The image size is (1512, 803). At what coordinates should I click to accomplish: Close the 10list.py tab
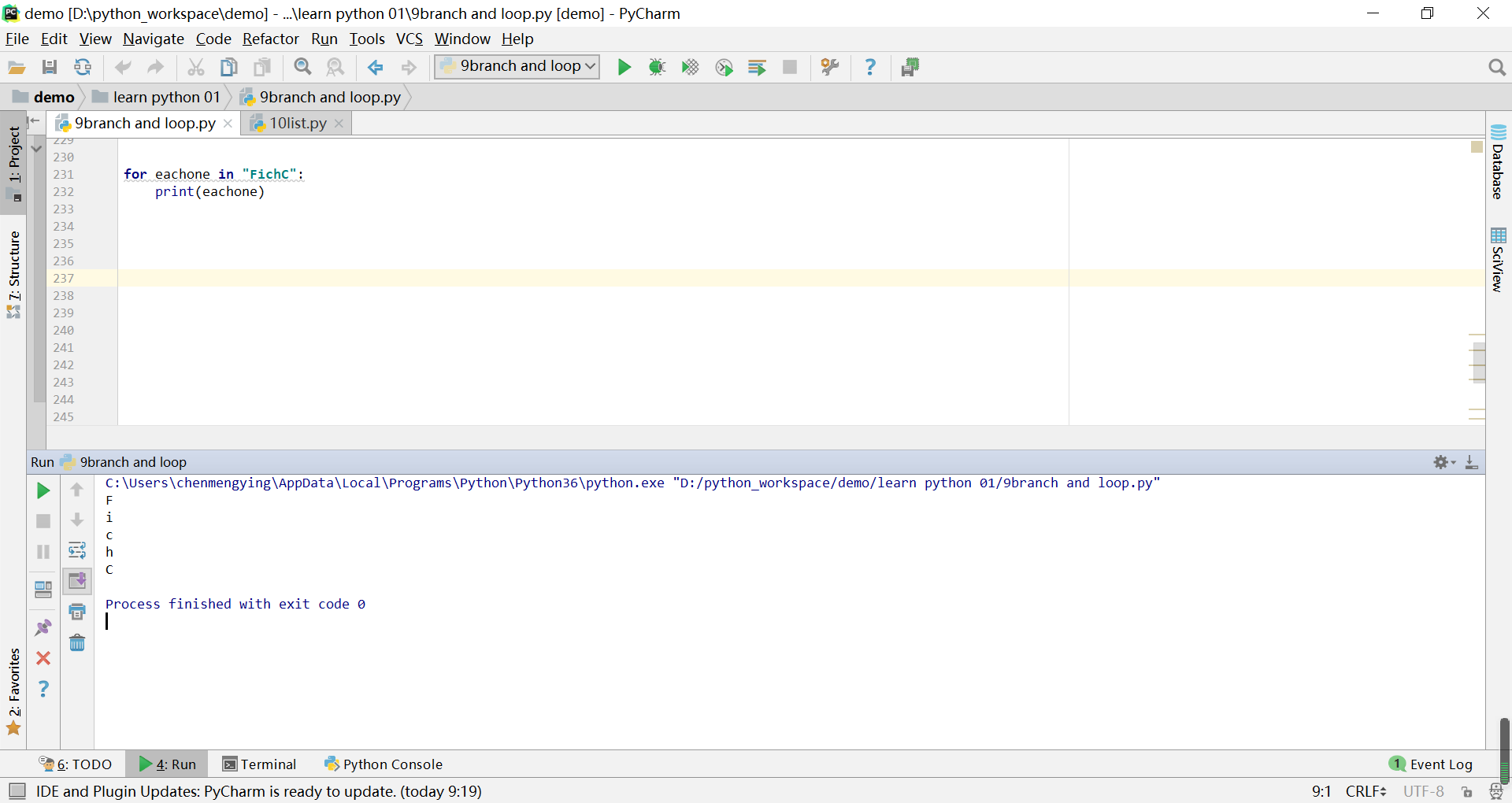coord(339,124)
